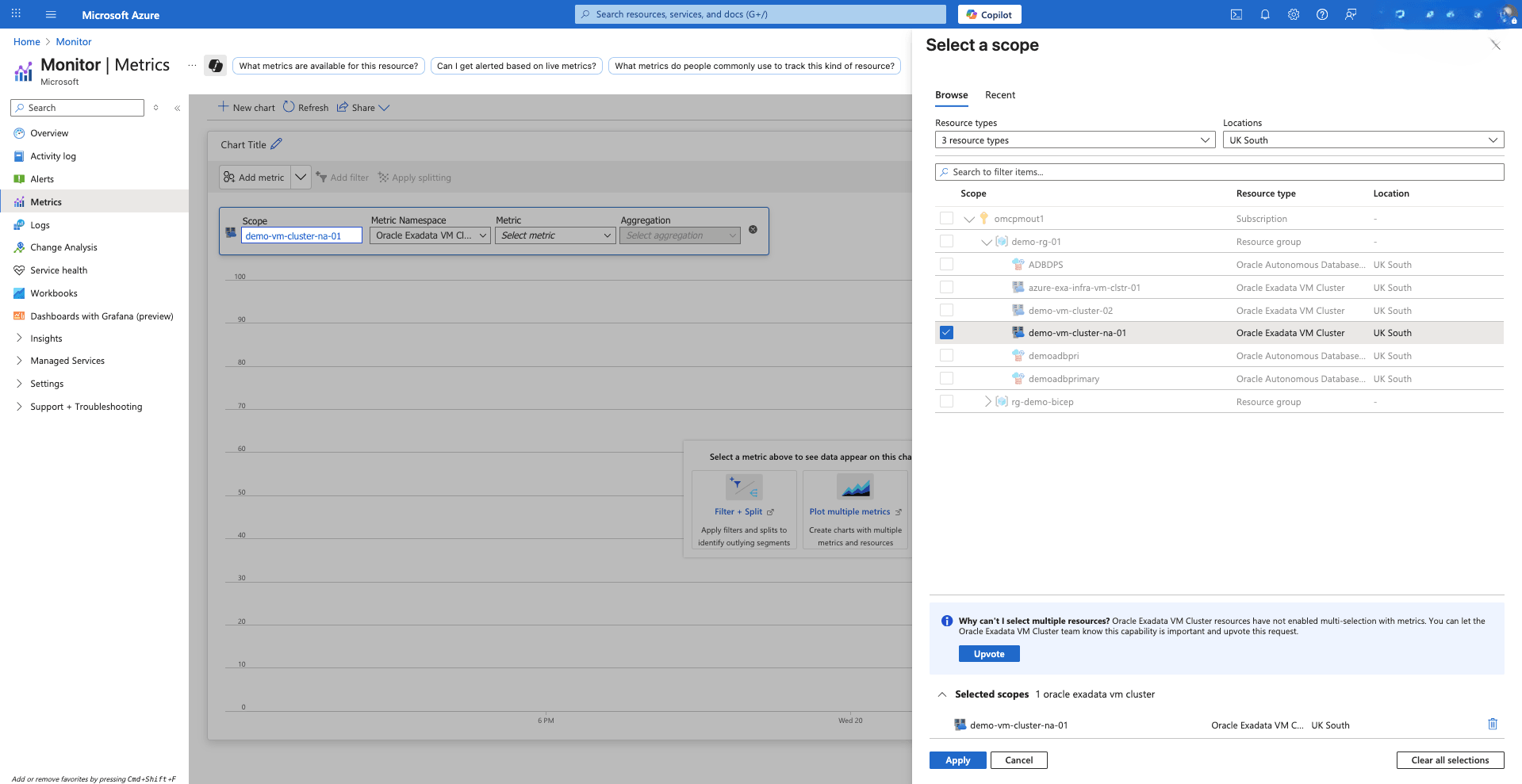1522x784 pixels.
Task: Delete selected scope with trash icon
Action: [1493, 724]
